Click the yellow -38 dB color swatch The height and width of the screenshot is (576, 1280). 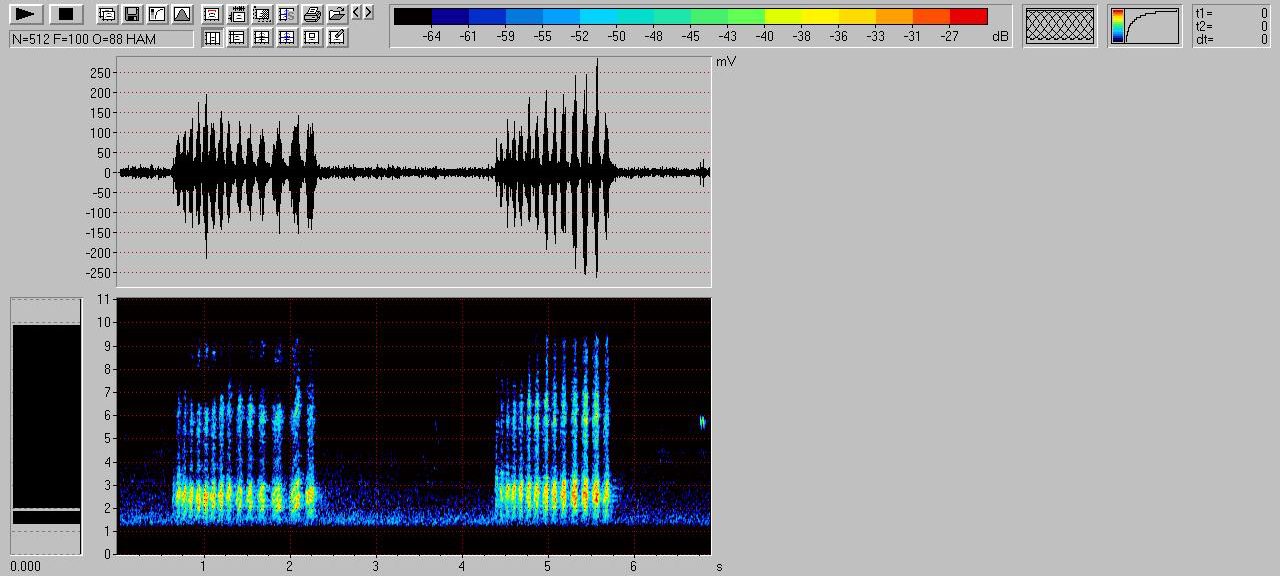(802, 17)
